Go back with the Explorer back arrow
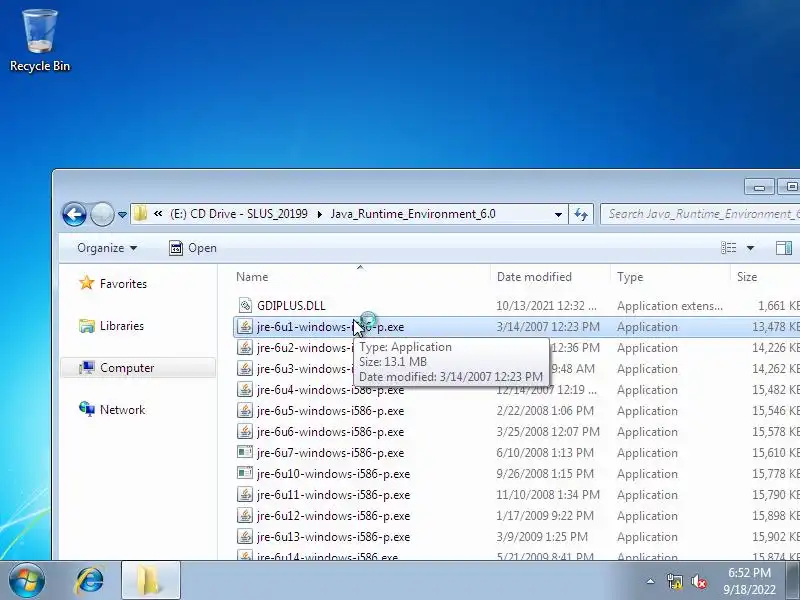The image size is (800, 600). [74, 214]
